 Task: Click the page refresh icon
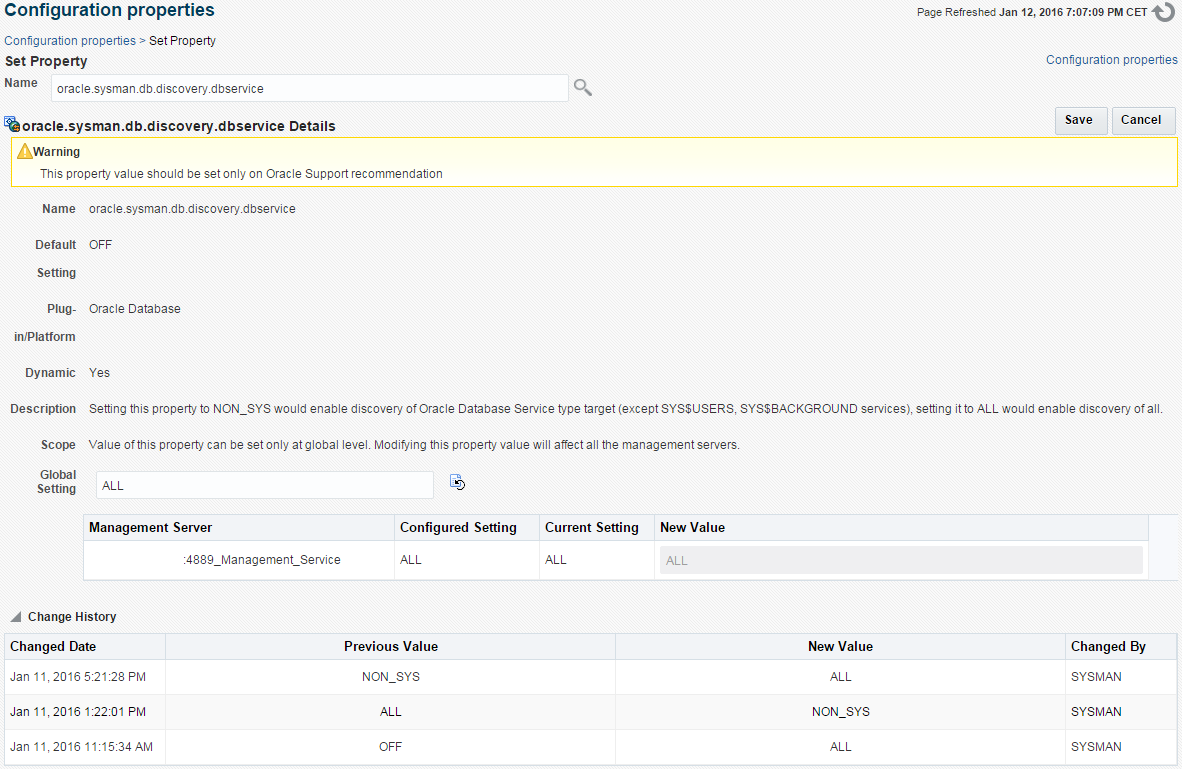coord(1163,11)
